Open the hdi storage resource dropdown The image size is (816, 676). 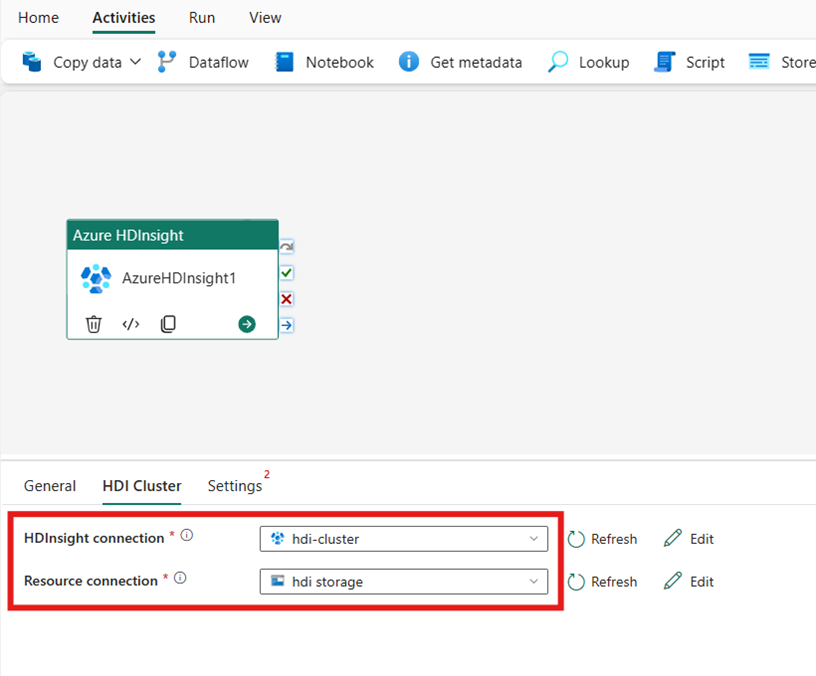[533, 581]
